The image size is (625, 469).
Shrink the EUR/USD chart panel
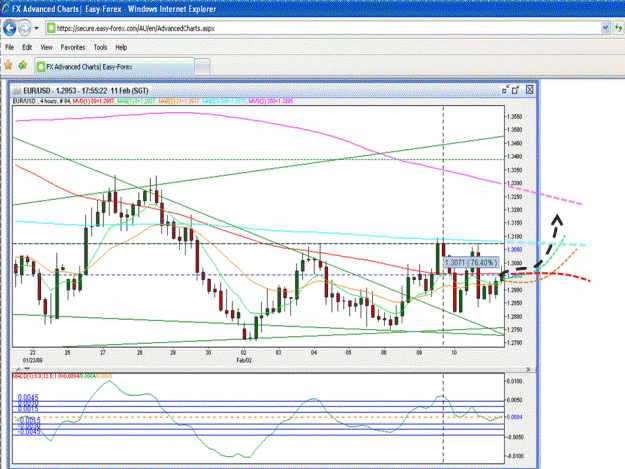(505, 90)
